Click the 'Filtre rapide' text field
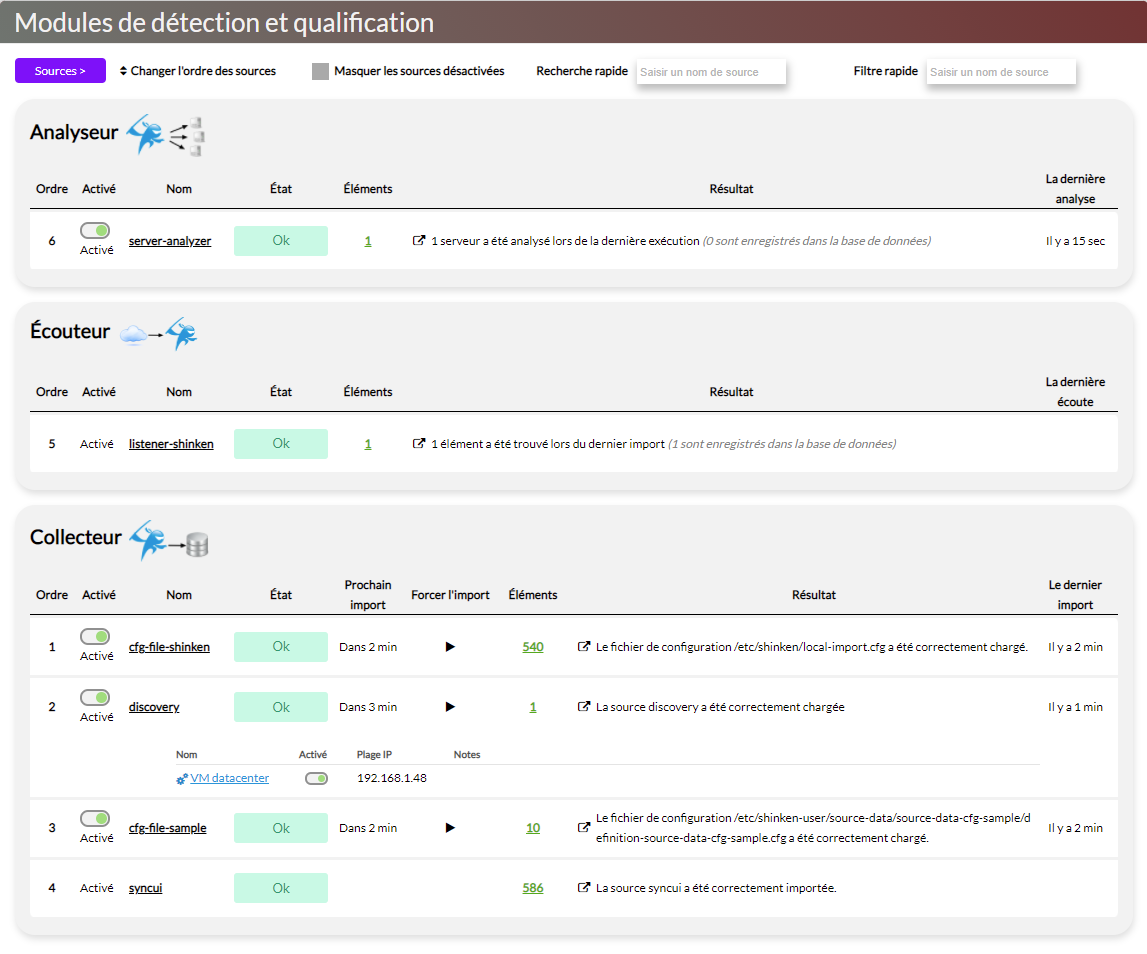 point(1000,72)
